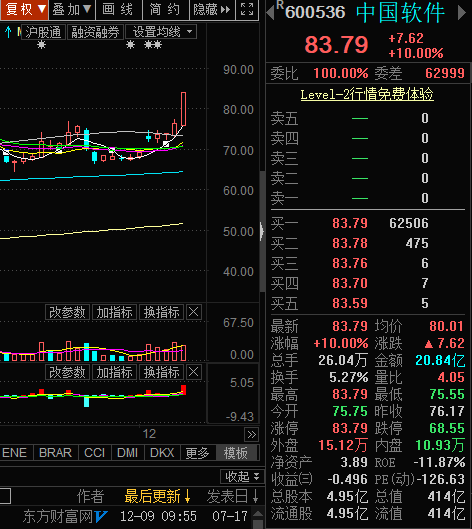472x529 pixels.
Task: Click the latest tall red candlestick
Action: click(x=183, y=109)
